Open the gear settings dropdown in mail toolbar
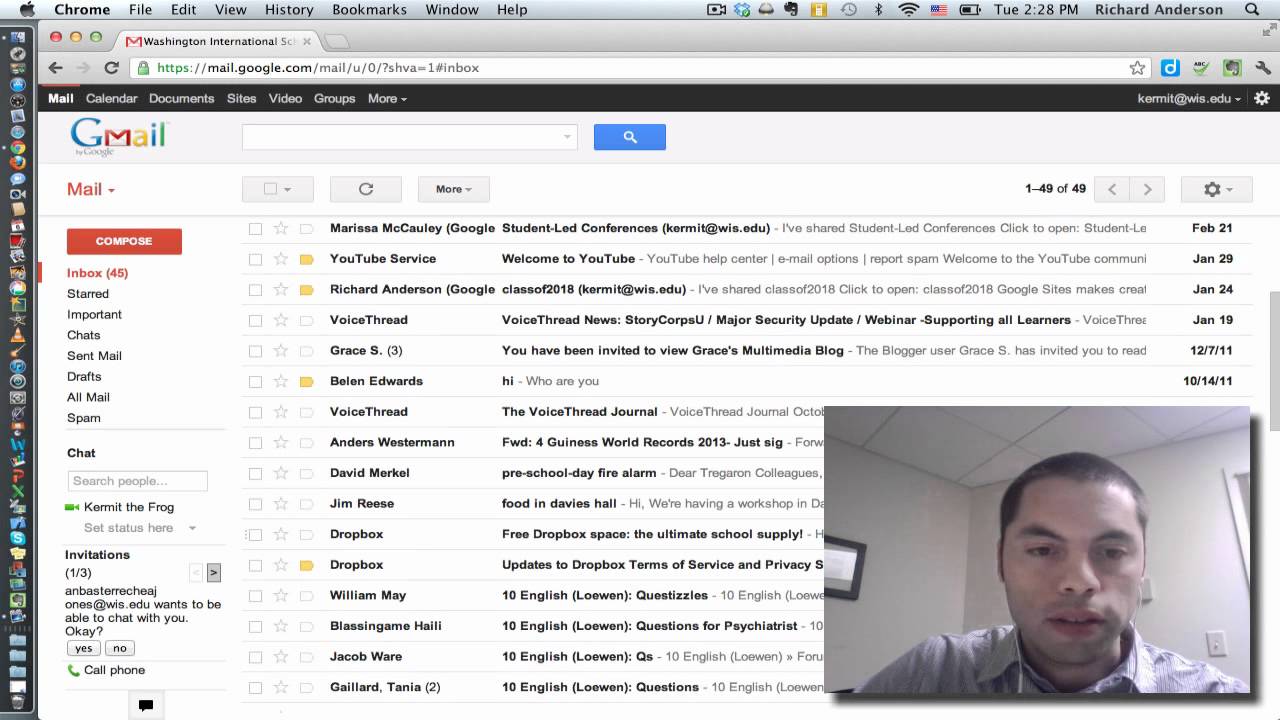 (x=1217, y=189)
